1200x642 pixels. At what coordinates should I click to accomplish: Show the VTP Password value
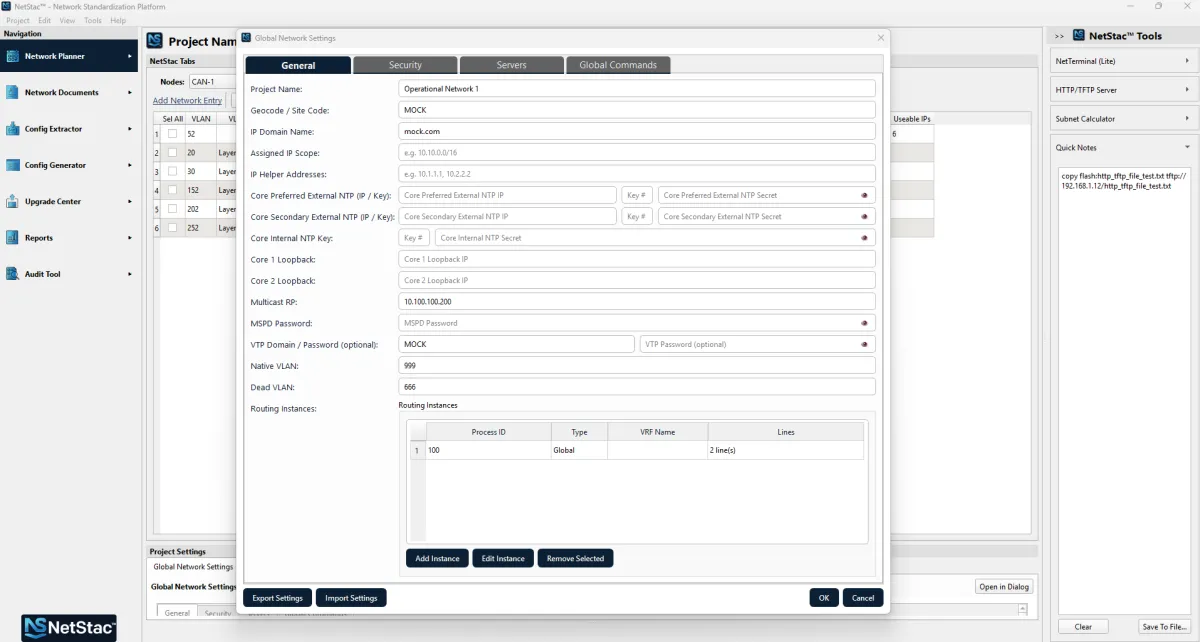point(864,344)
